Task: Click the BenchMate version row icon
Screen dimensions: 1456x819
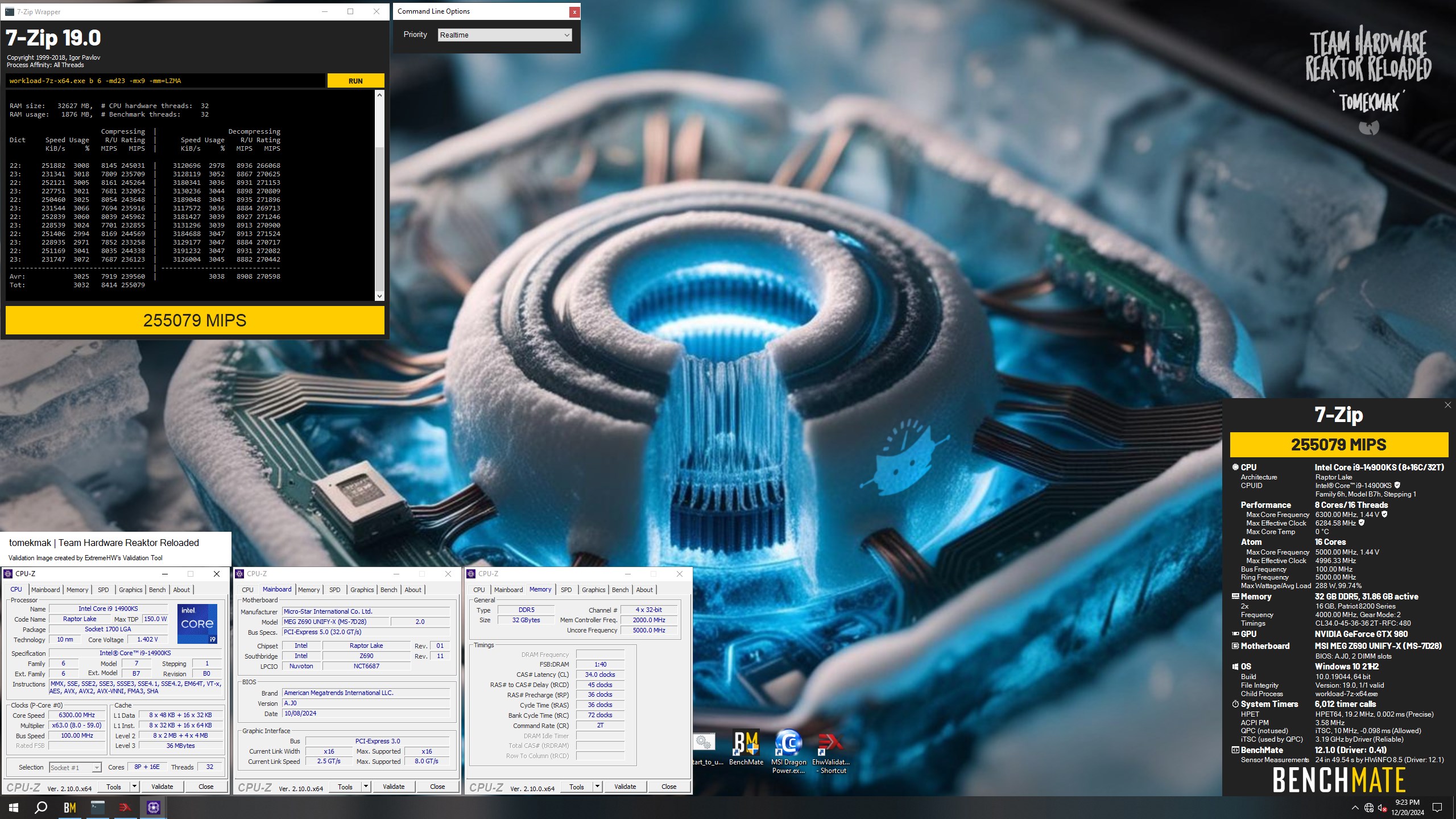Action: point(1235,750)
